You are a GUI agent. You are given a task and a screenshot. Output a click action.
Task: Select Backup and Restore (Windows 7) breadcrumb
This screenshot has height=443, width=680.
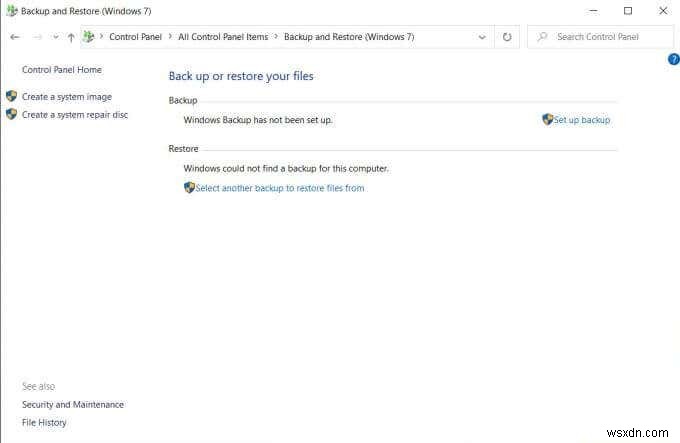pos(349,37)
